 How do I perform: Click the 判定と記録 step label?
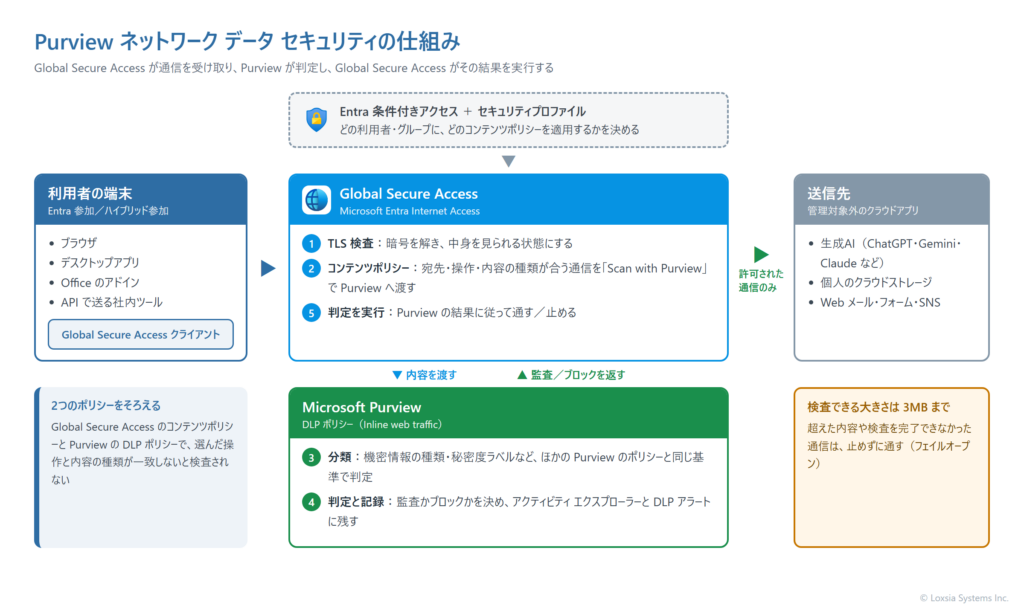click(x=356, y=502)
